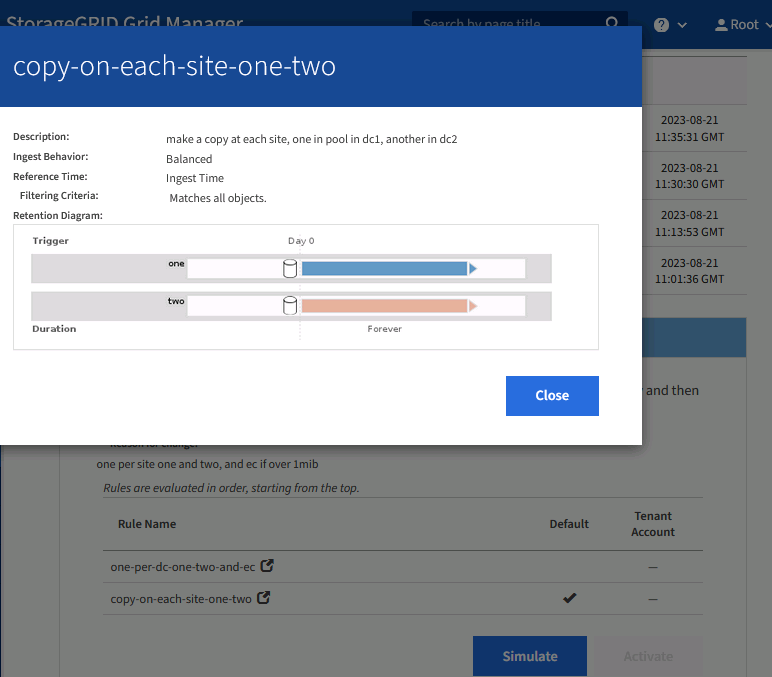
Task: Click the 11:35:31 GMT timestamp entry
Action: [x=689, y=129]
